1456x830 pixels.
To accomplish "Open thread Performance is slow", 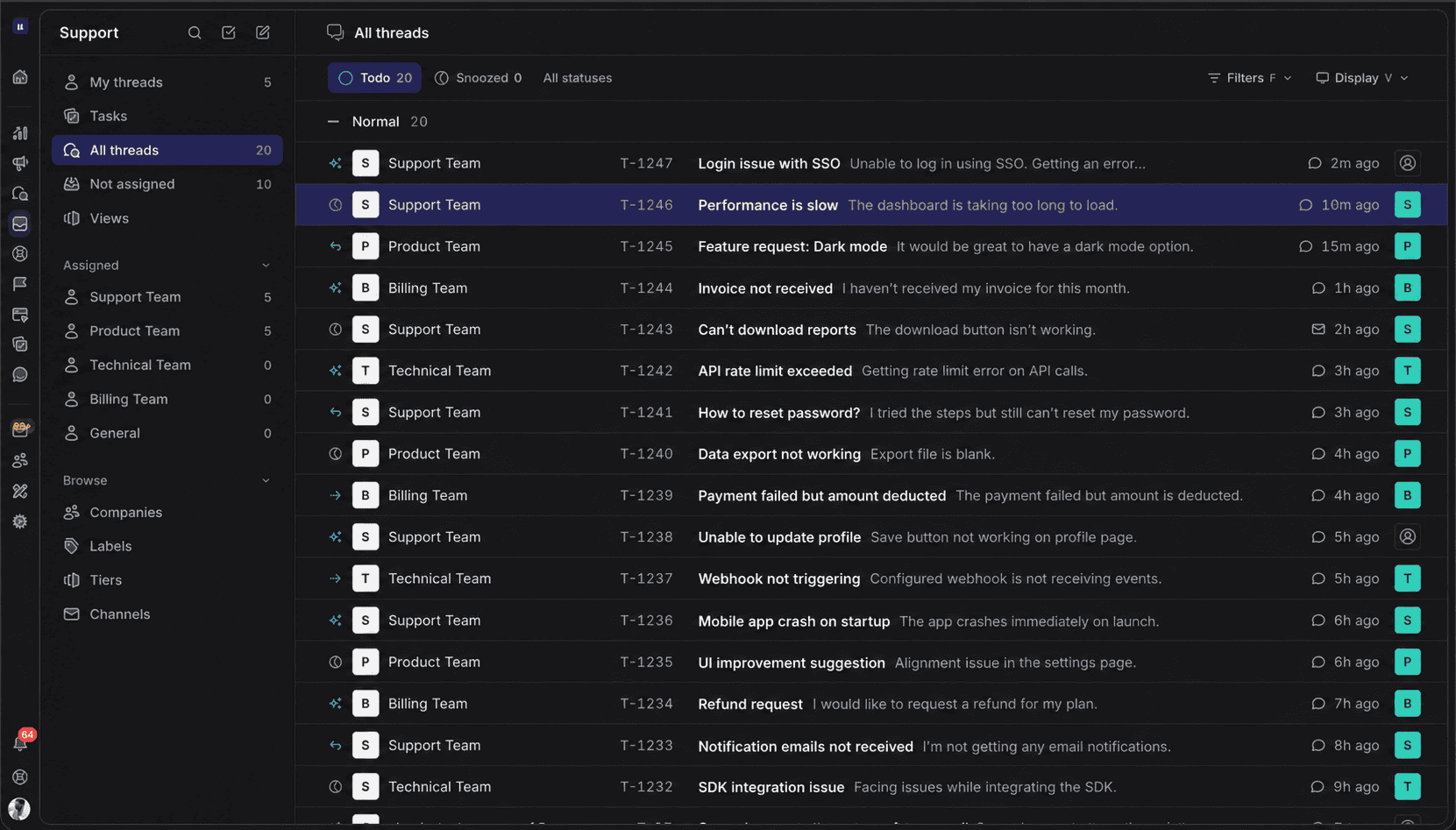I will [871, 205].
